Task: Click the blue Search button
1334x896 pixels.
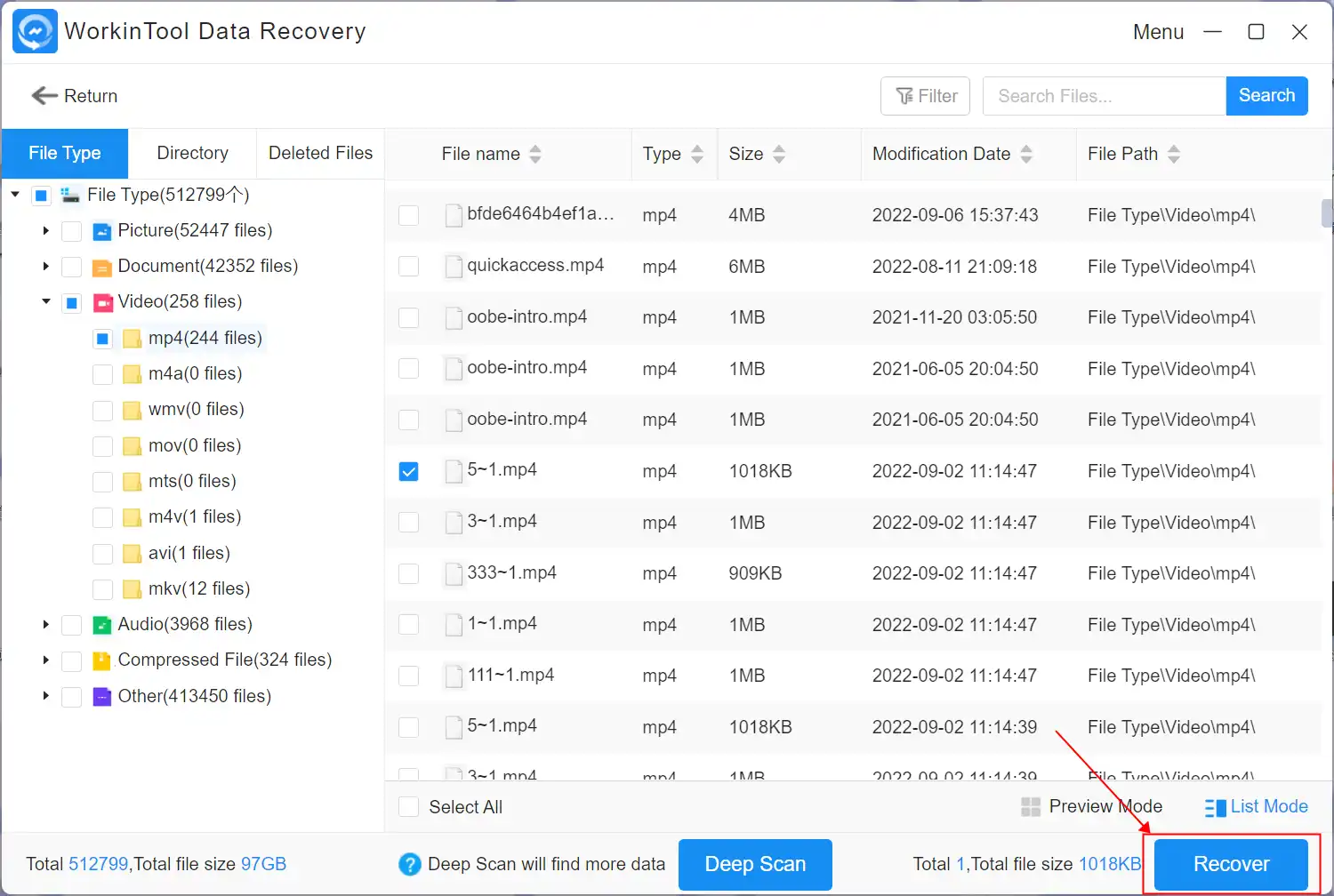Action: (x=1266, y=96)
